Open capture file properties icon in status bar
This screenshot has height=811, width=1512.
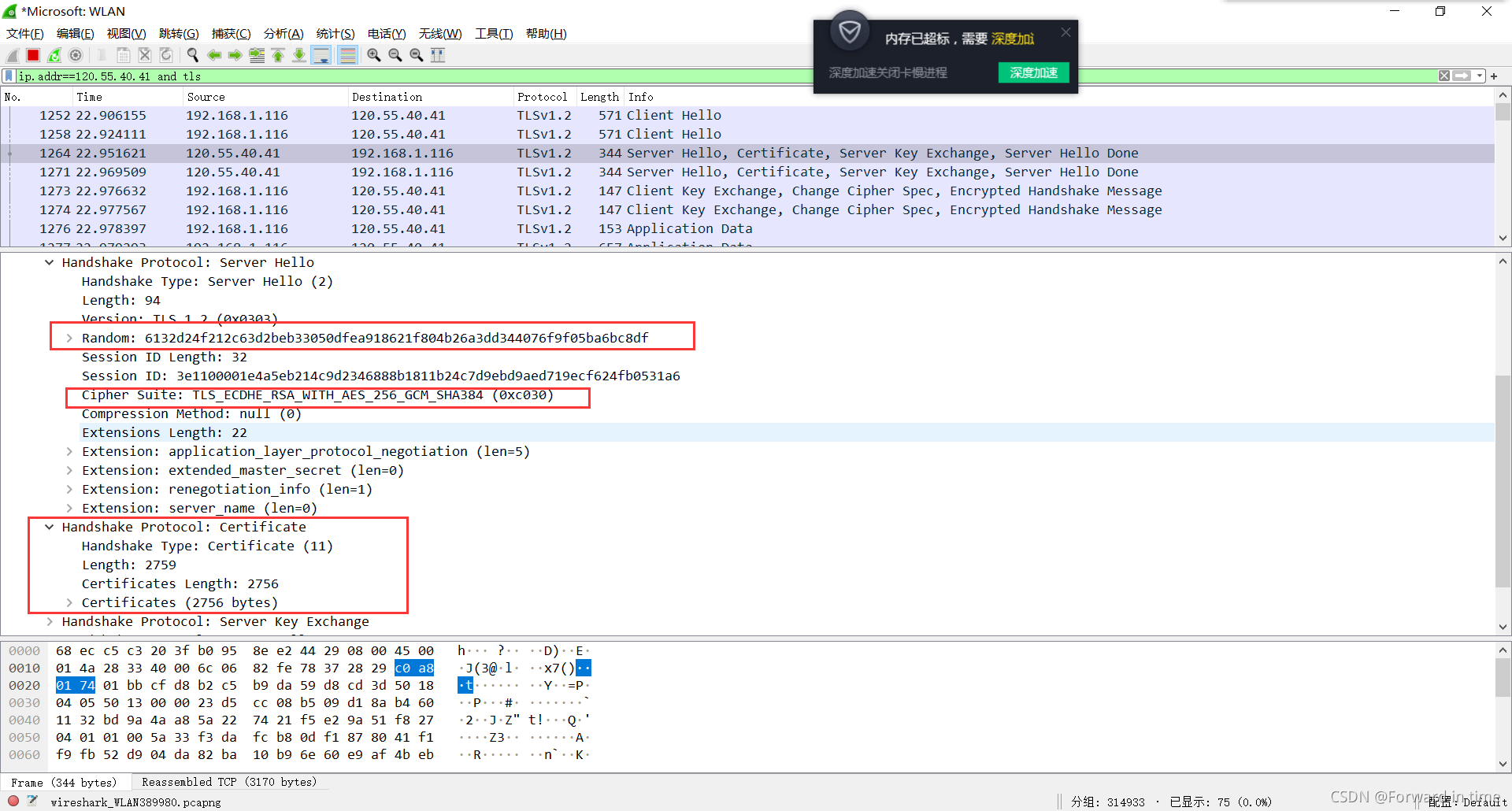tap(32, 801)
